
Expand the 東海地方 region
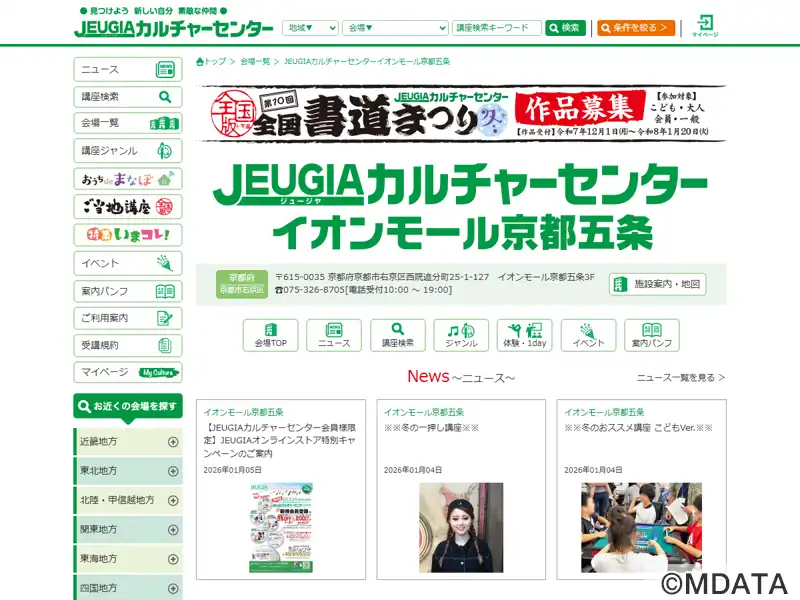point(128,559)
